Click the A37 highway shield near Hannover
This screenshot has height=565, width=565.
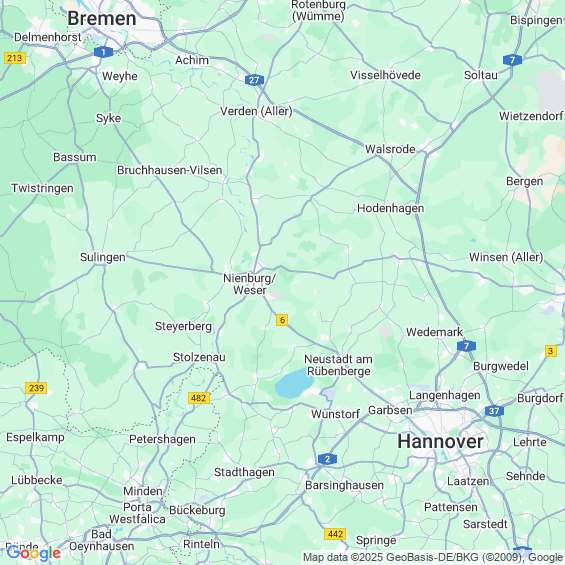tap(494, 411)
